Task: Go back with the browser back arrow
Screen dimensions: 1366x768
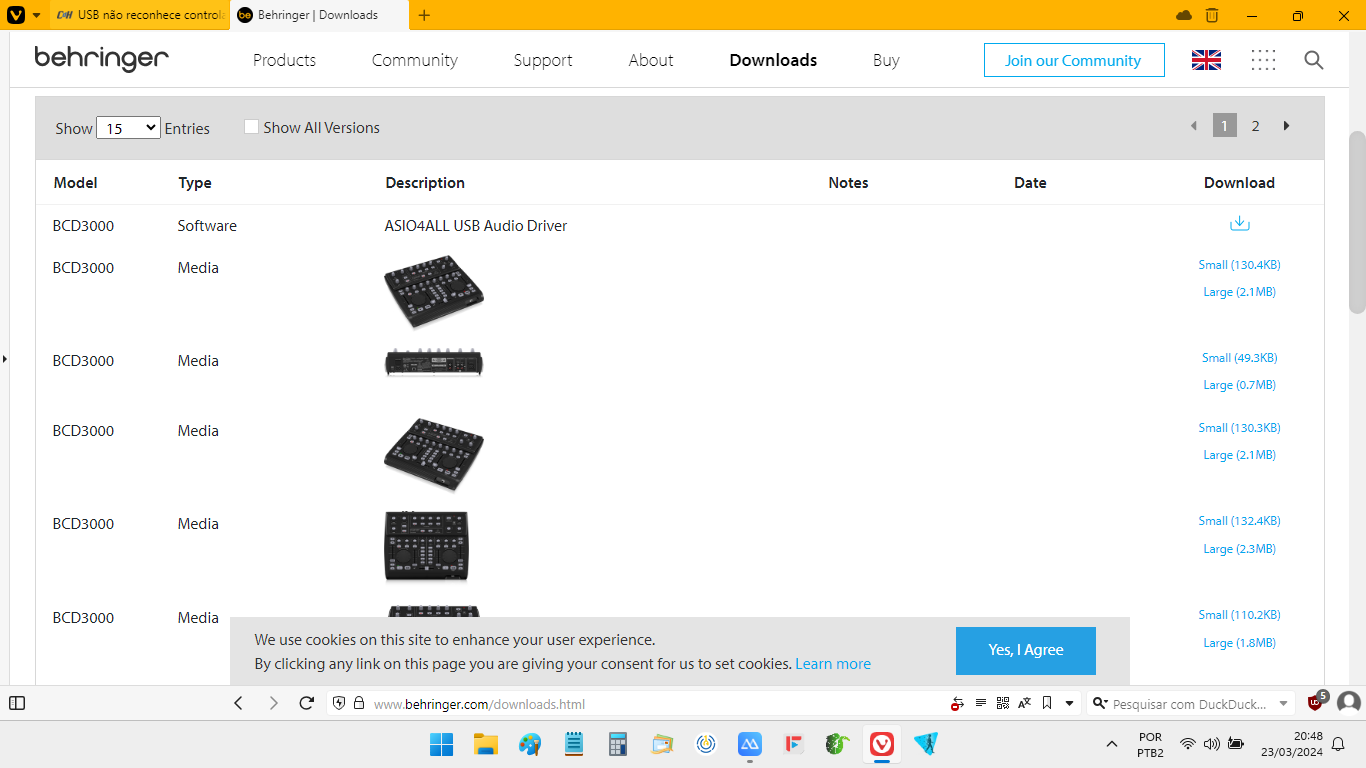Action: [x=238, y=703]
